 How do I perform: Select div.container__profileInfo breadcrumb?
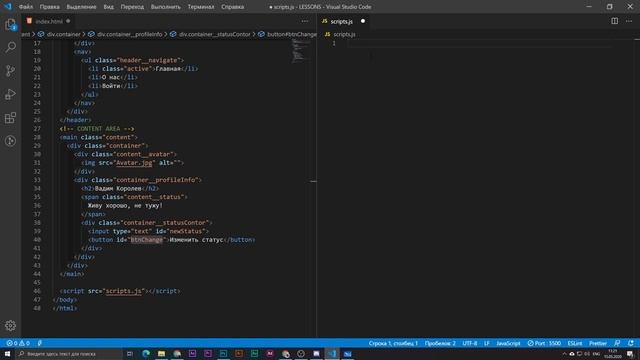[x=129, y=35]
